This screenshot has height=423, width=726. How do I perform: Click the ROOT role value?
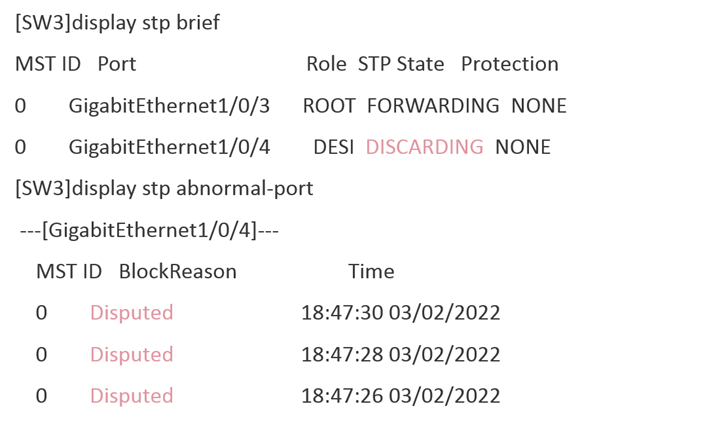tap(329, 106)
